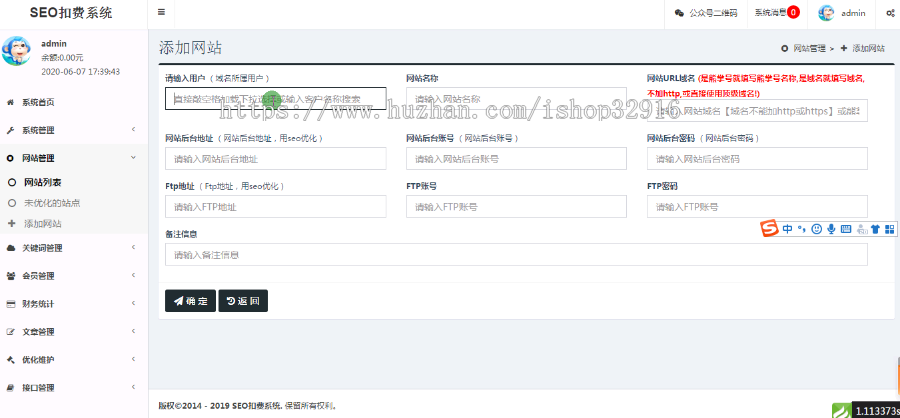The height and width of the screenshot is (418, 900).
Task: Click the Sogou input method S logo
Action: pos(769,229)
